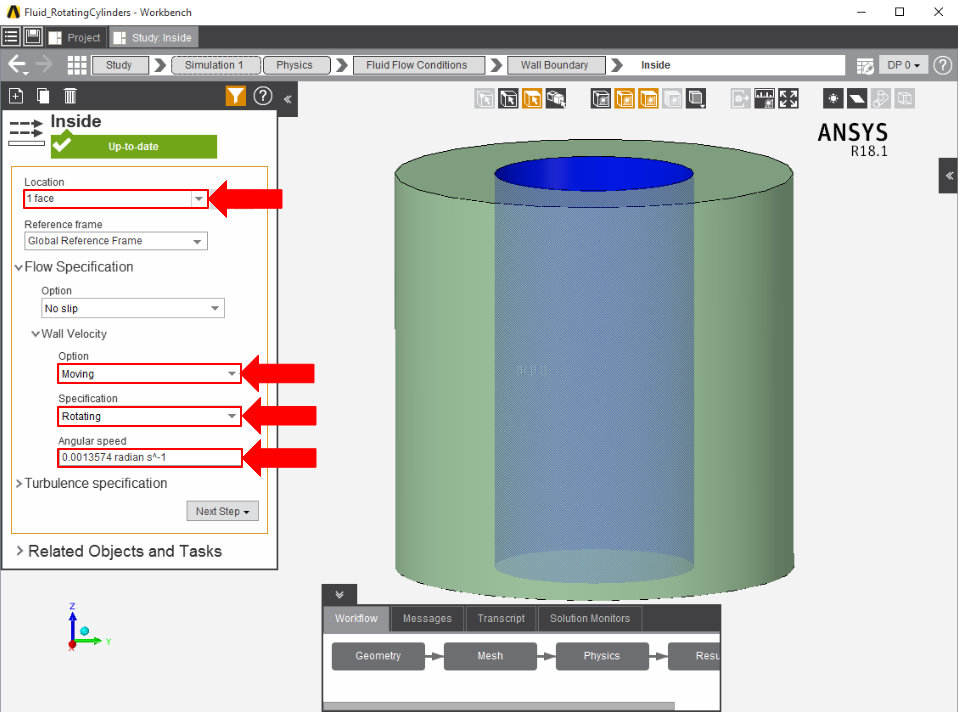Open the grid view icon
This screenshot has width=958, height=712.
point(77,65)
